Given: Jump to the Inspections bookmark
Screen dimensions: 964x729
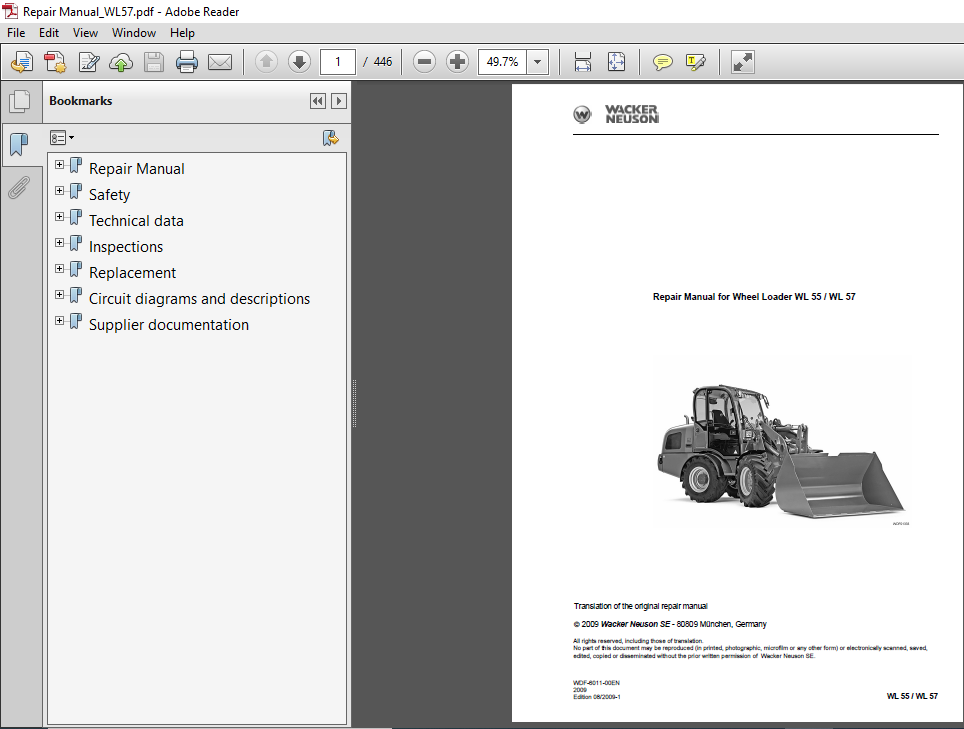Looking at the screenshot, I should (126, 247).
